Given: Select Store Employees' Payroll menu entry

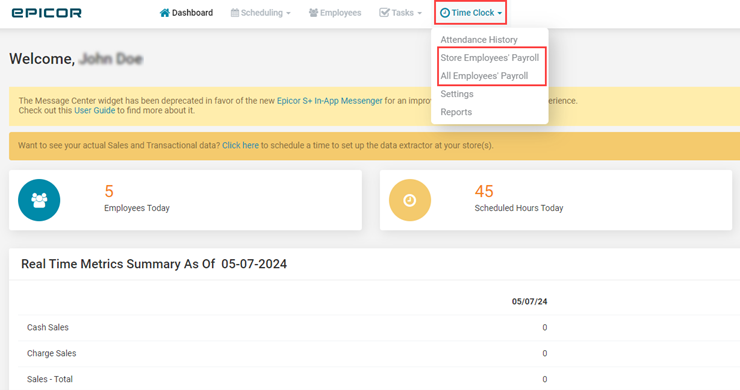Looking at the screenshot, I should pos(489,58).
